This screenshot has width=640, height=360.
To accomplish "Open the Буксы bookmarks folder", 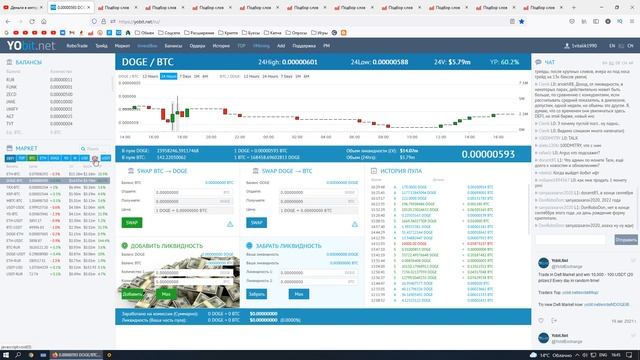I will pos(251,33).
